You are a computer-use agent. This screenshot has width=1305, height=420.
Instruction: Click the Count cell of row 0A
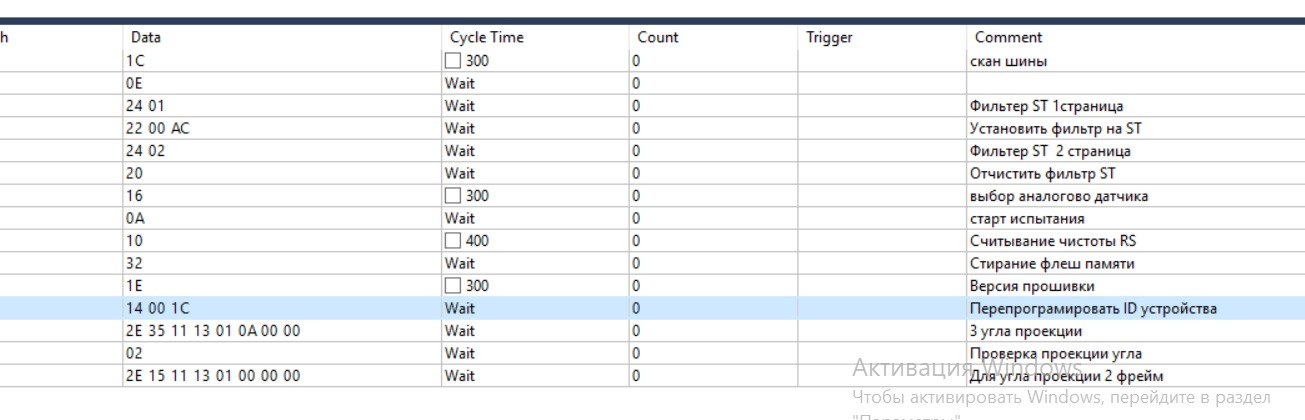712,219
